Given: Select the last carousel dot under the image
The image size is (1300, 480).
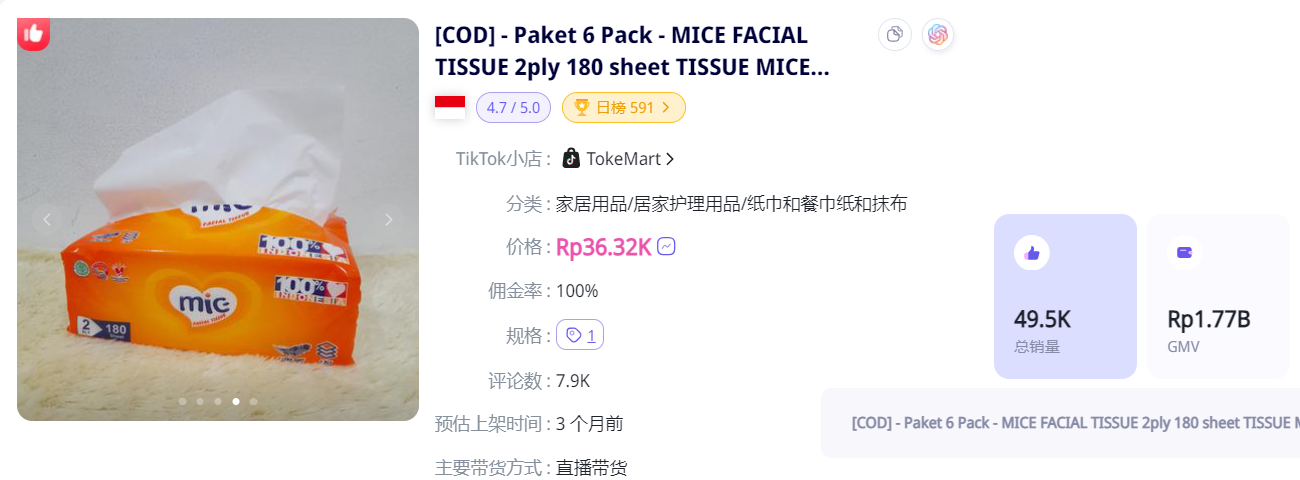Looking at the screenshot, I should 254,401.
